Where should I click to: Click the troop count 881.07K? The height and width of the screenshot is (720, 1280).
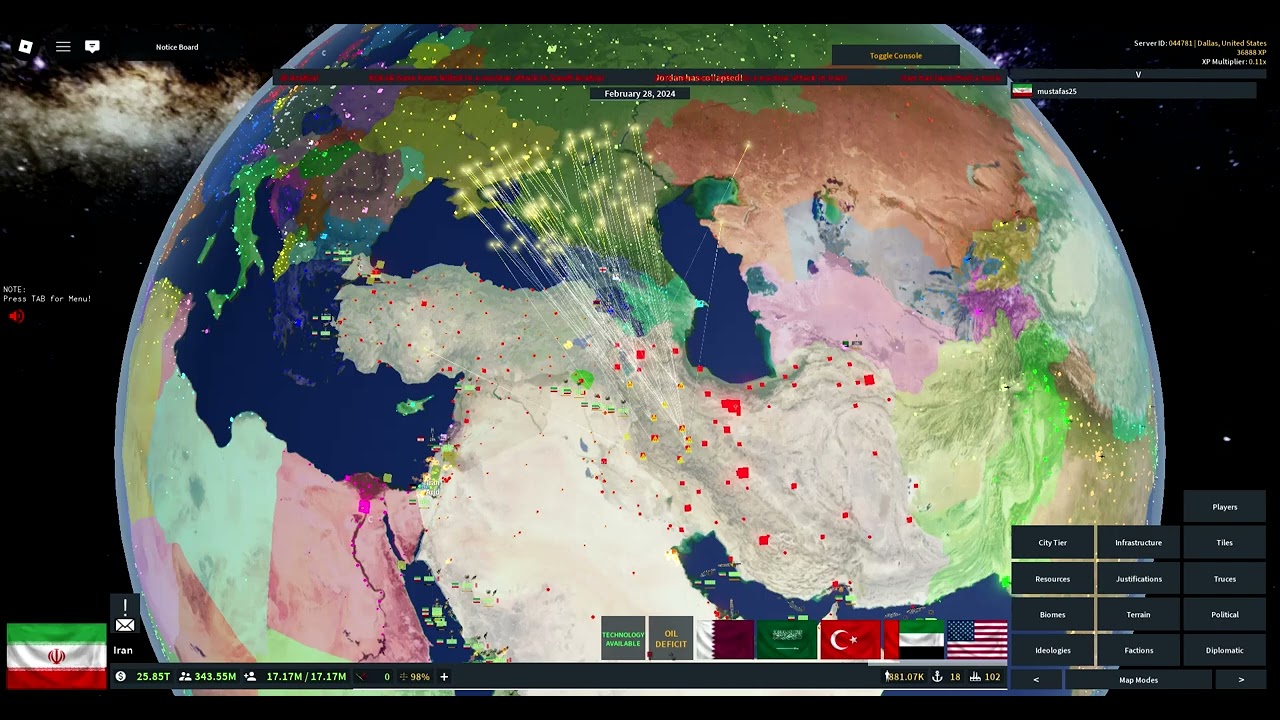coord(906,677)
